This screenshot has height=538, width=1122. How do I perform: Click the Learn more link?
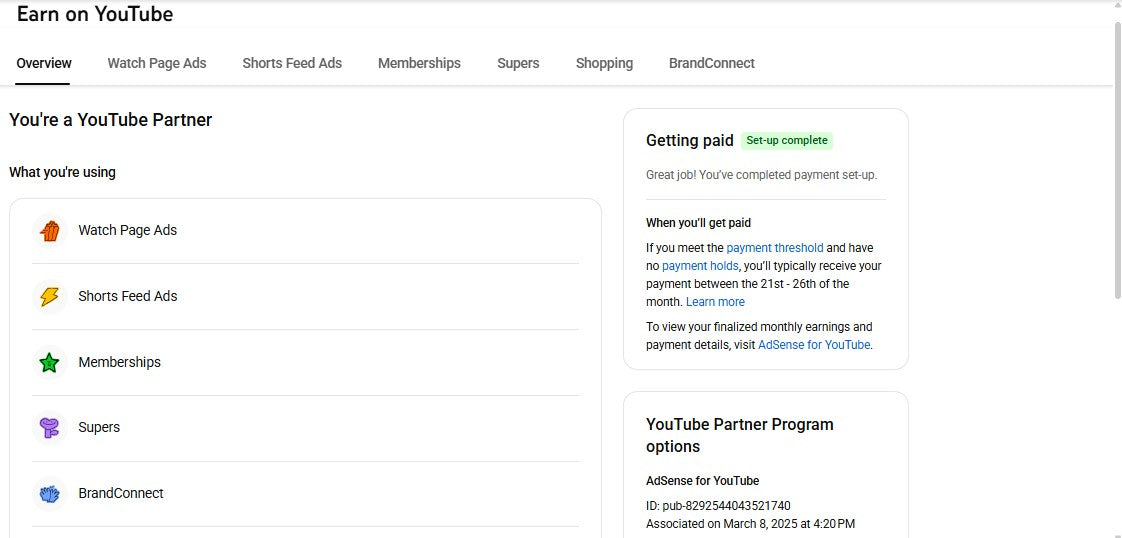[715, 302]
